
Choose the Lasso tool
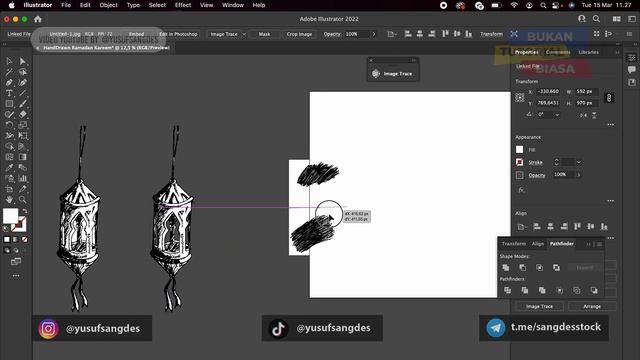point(23,72)
